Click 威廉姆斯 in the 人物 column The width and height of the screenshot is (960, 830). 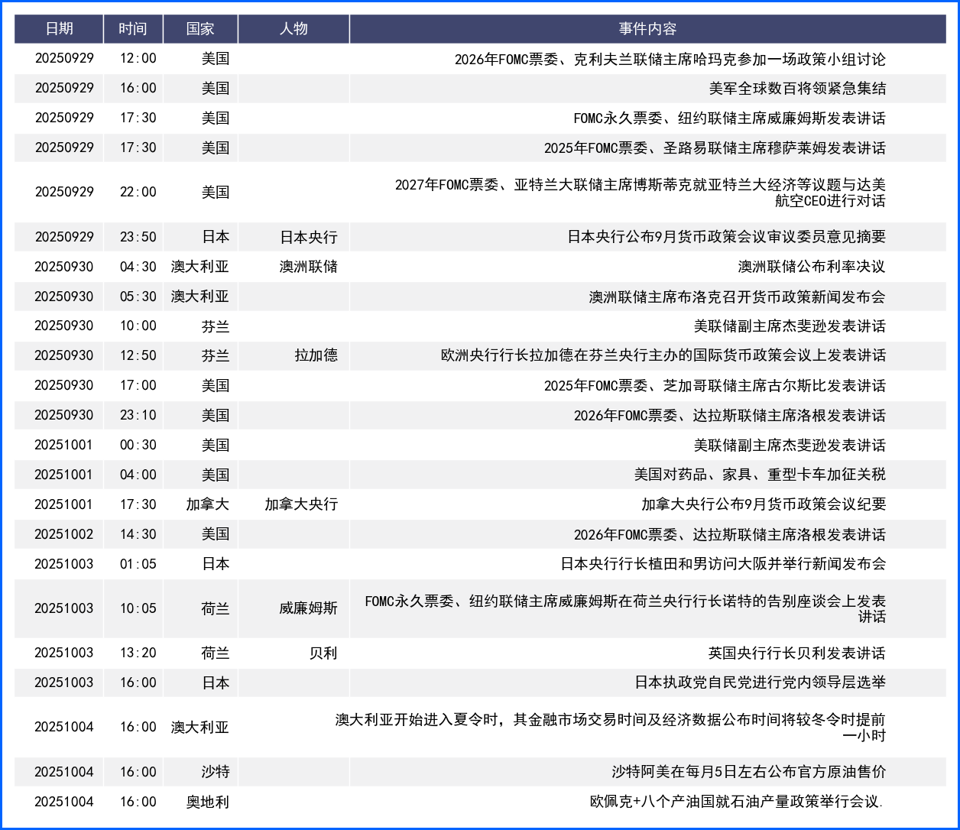[x=309, y=608]
